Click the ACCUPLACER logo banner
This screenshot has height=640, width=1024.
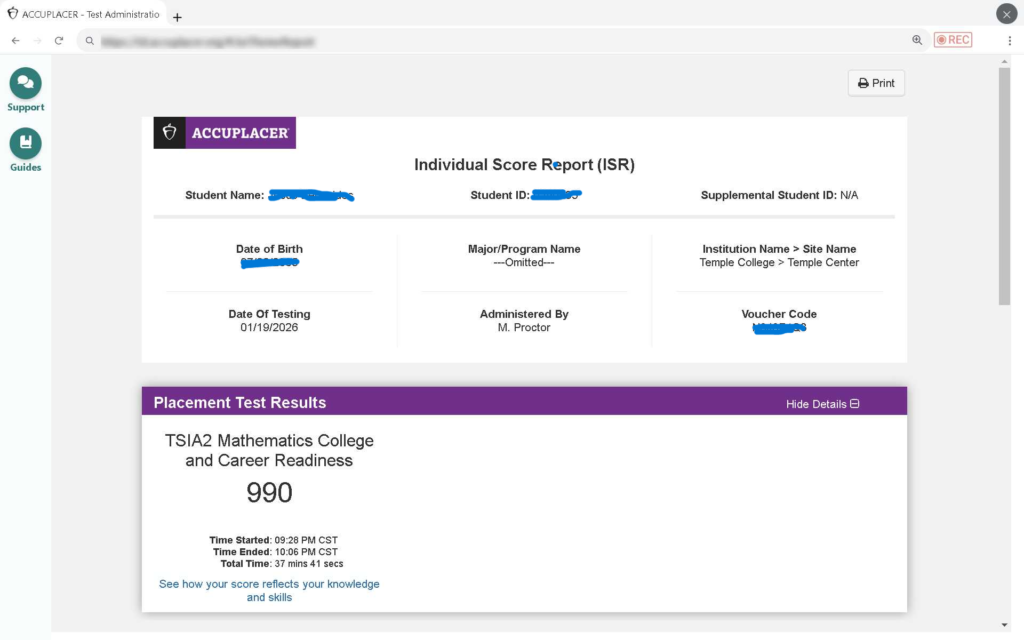(224, 132)
